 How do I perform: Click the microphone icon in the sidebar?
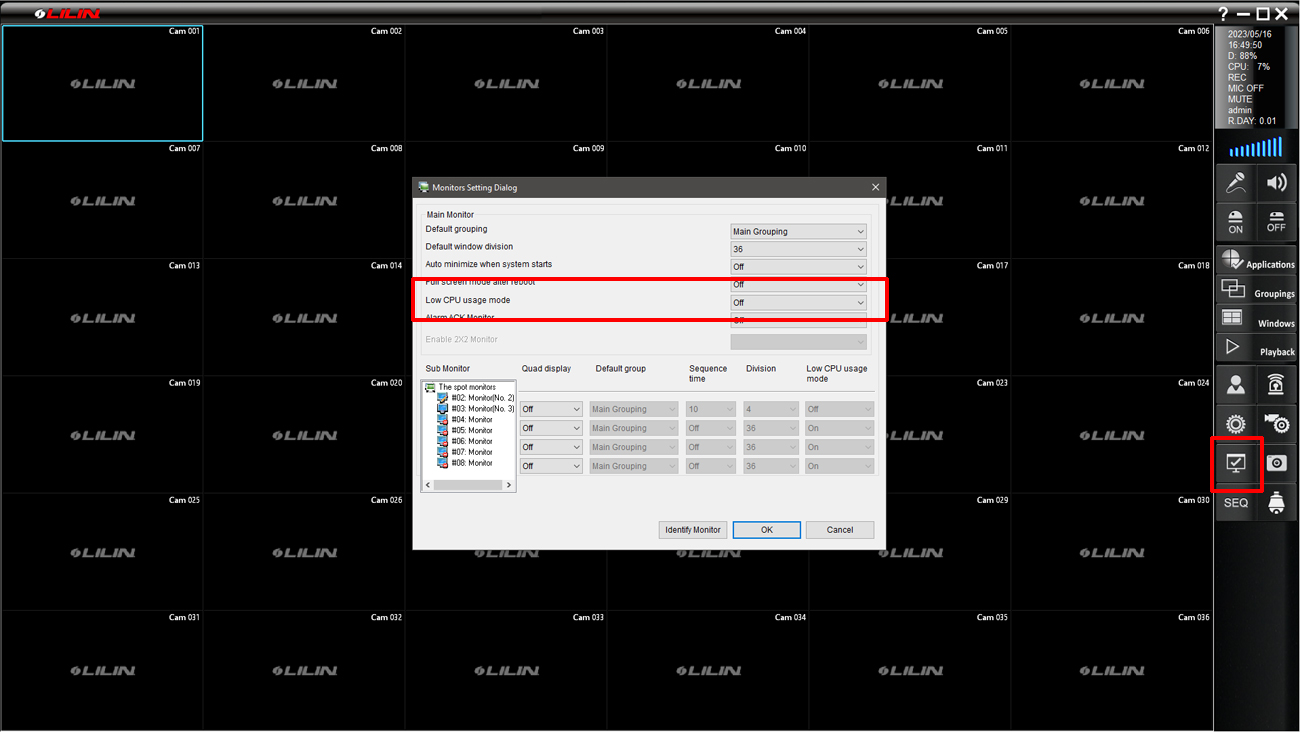(1236, 183)
